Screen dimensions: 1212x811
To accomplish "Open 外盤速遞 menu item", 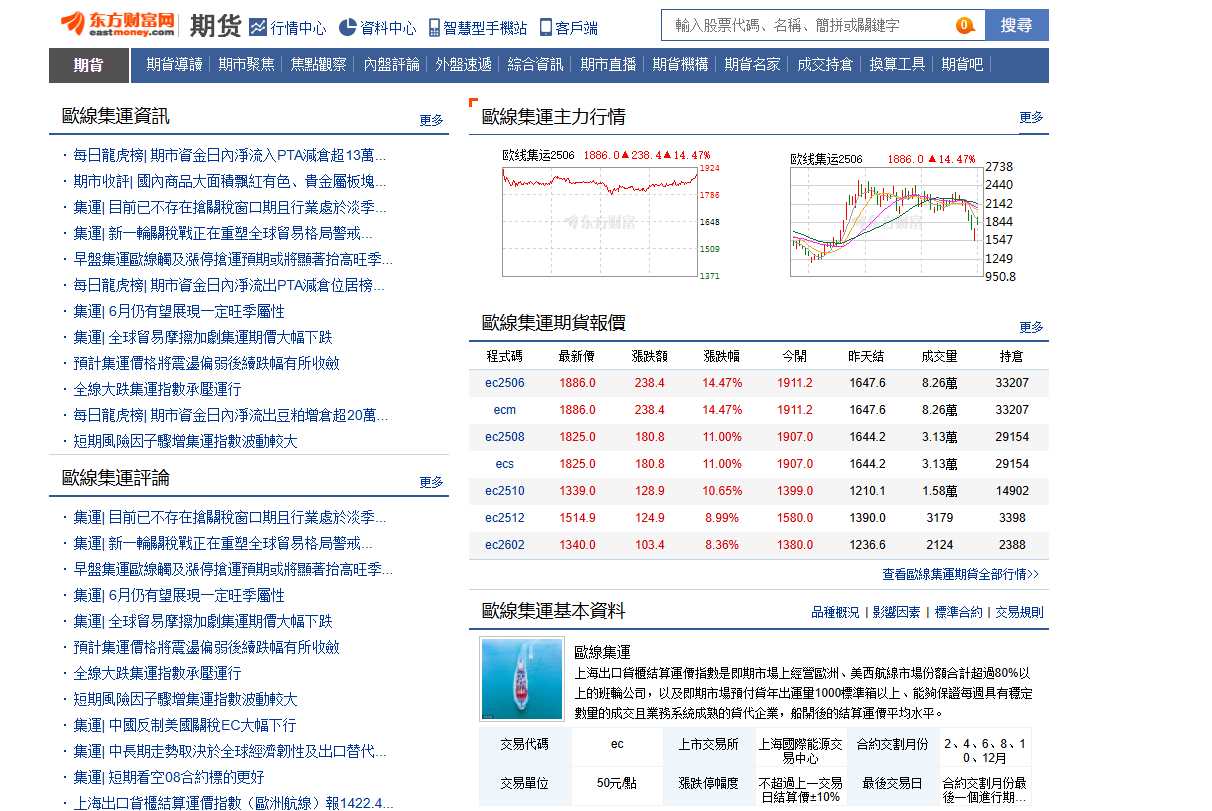I will [463, 65].
